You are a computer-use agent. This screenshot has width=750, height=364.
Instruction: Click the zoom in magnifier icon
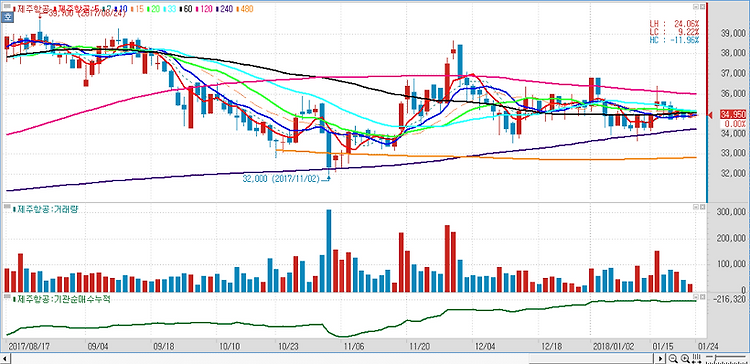coord(685,358)
